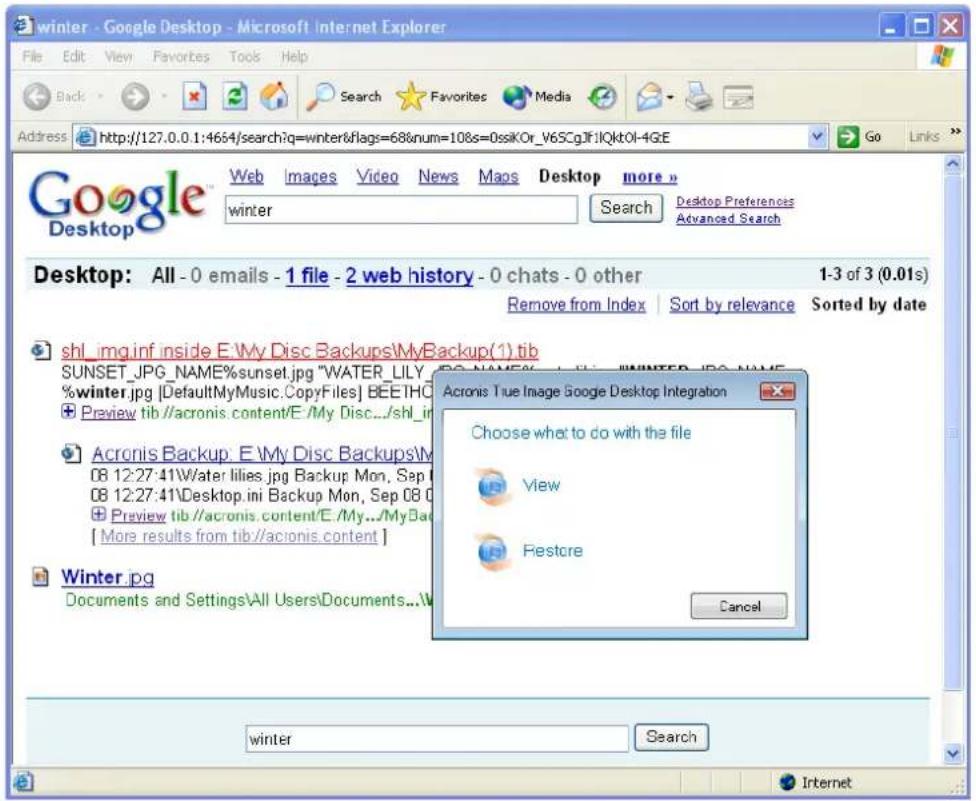Open the Favorites menu

coord(181,57)
